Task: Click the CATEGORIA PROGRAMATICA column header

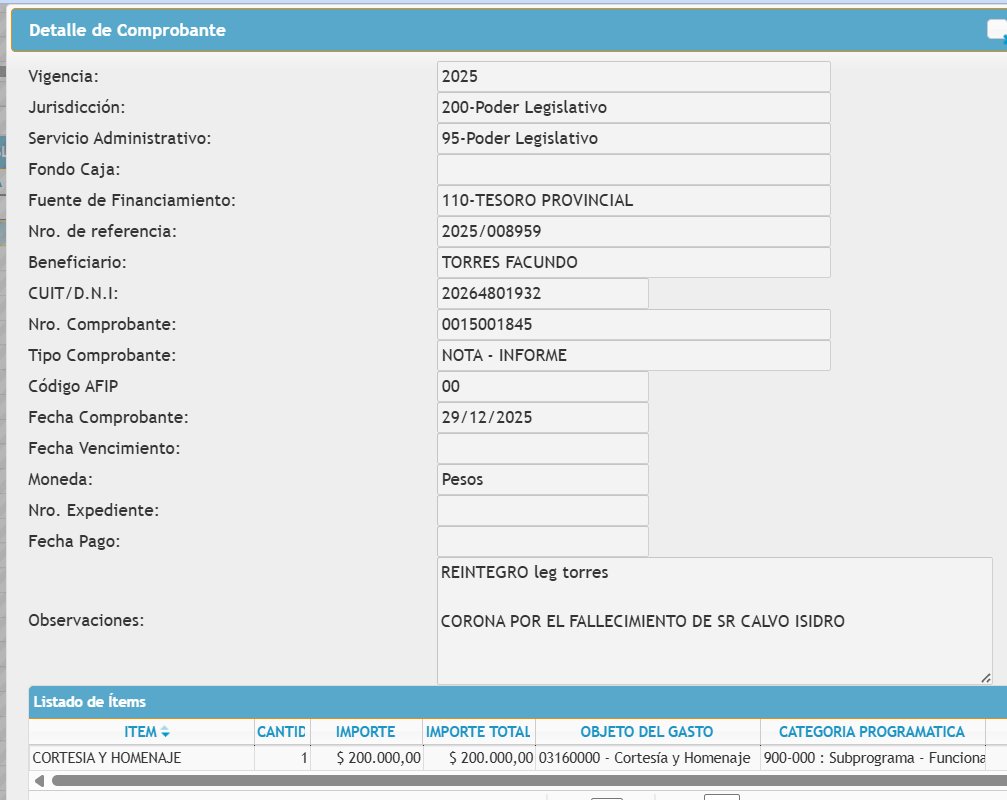Action: point(872,732)
